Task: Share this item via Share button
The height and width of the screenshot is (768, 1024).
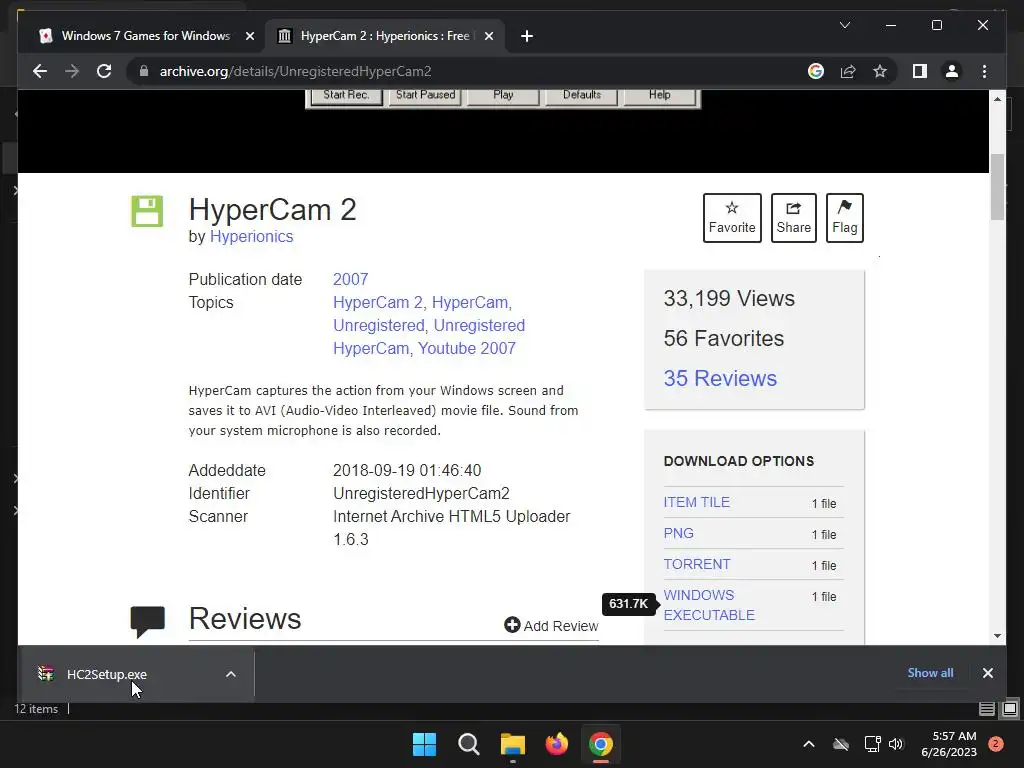Action: [793, 217]
